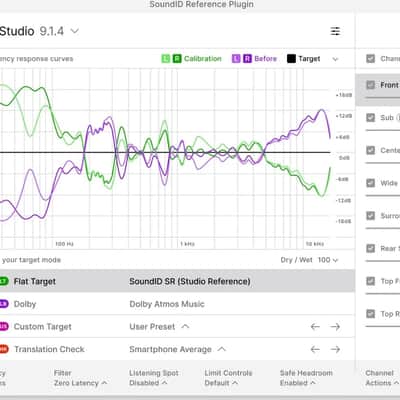Image resolution: width=400 pixels, height=400 pixels.
Task: Expand the curve legend options chevron
Action: coord(335,59)
